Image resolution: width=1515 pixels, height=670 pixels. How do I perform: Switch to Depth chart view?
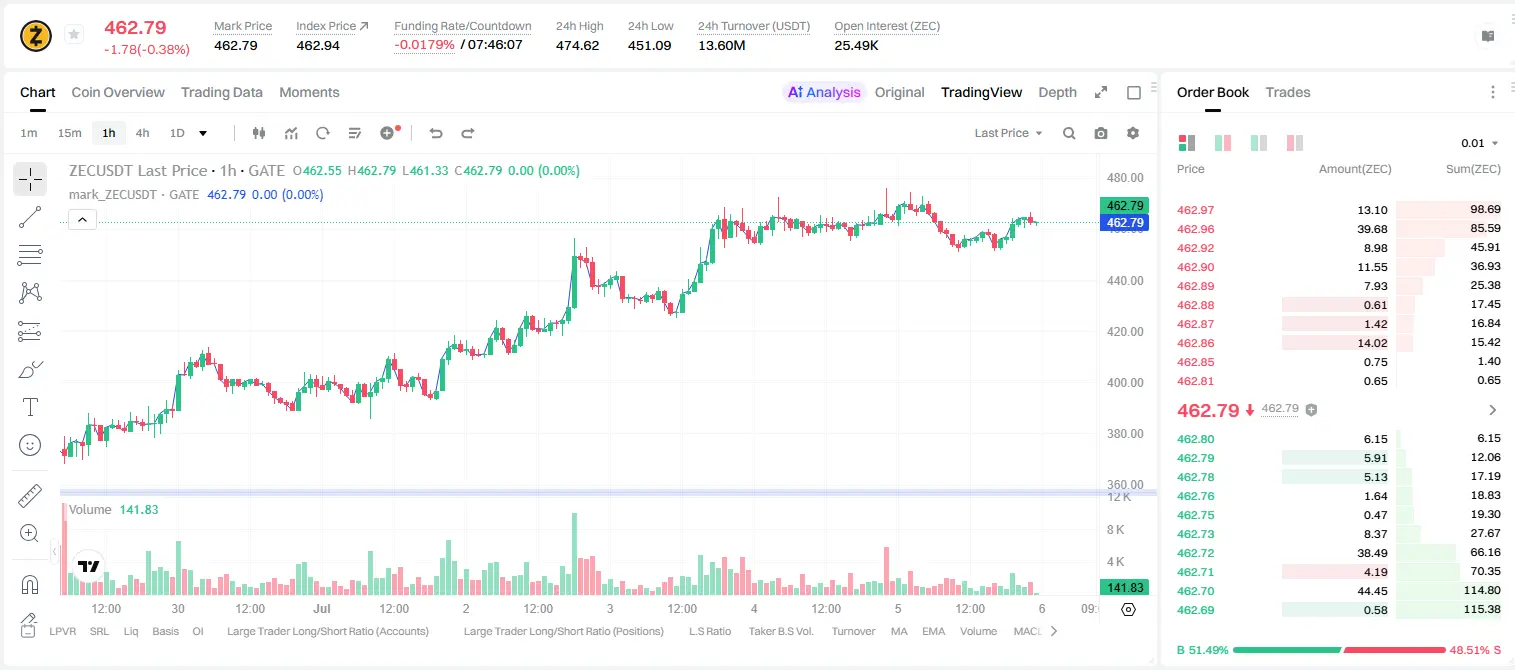[1057, 92]
